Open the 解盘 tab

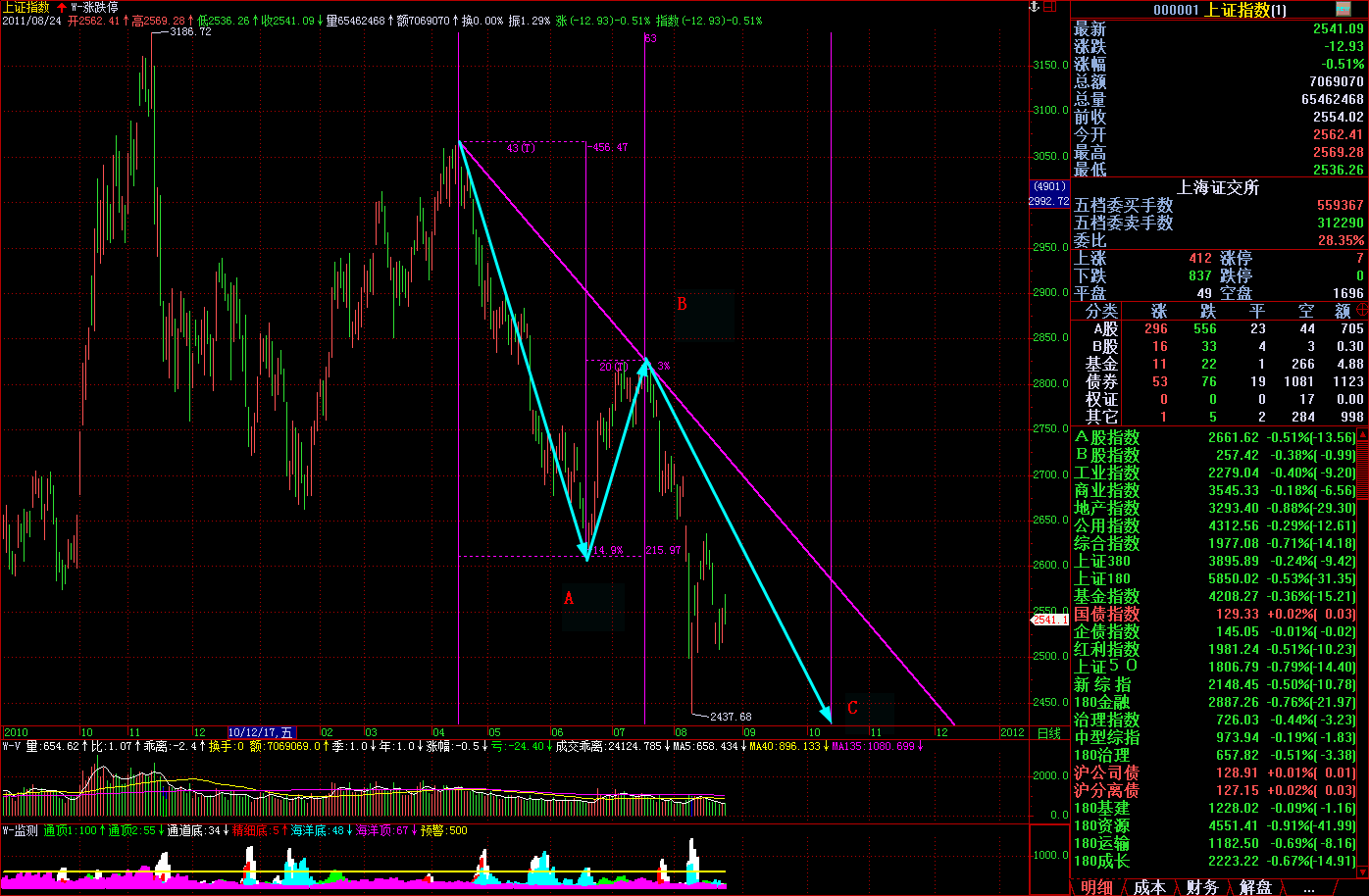click(x=1255, y=887)
